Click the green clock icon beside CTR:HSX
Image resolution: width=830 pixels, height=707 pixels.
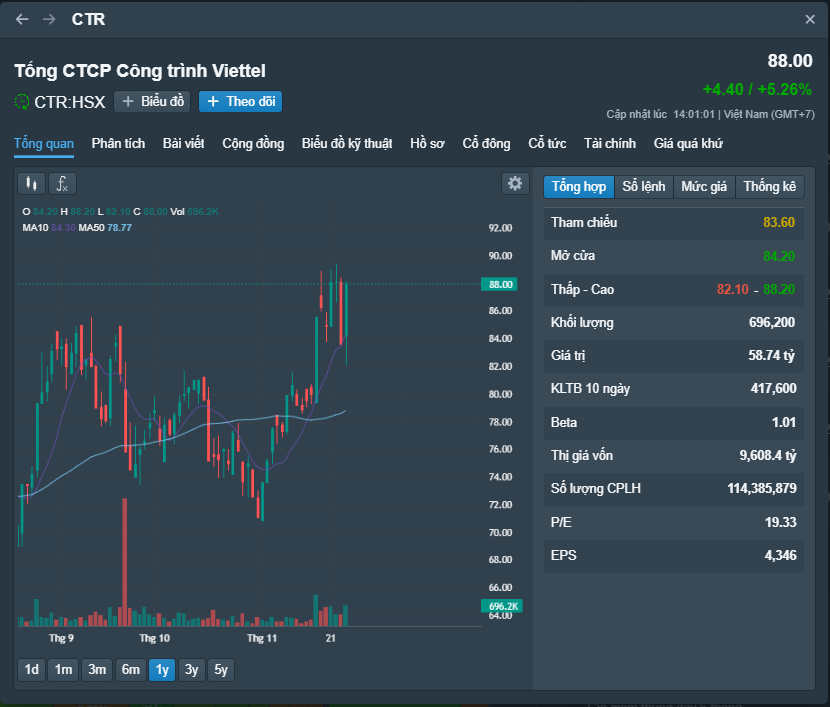pyautogui.click(x=22, y=102)
